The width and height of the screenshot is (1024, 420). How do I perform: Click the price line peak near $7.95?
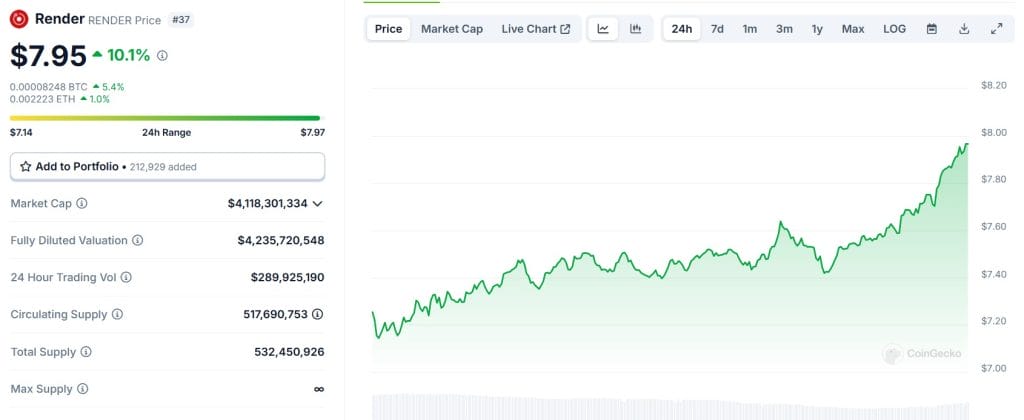click(967, 144)
